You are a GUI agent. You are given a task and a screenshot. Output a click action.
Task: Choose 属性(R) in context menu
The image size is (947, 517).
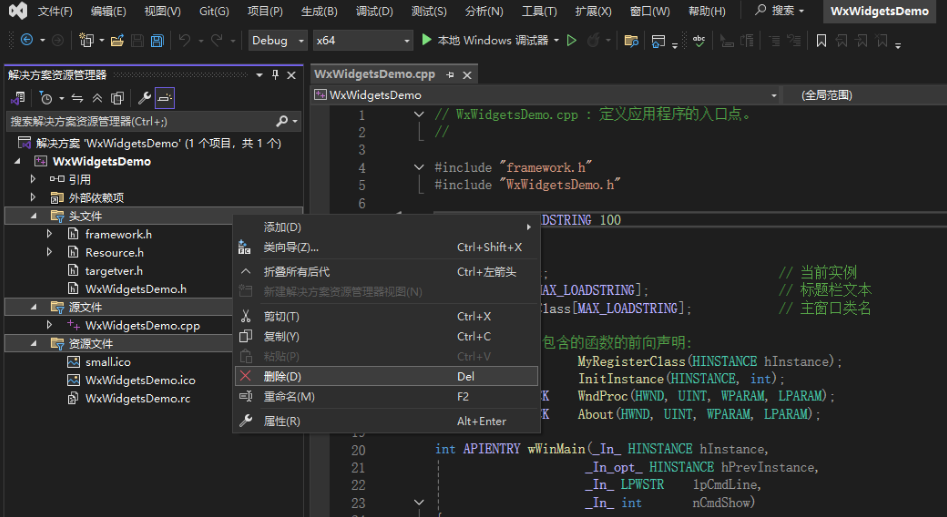(x=387, y=421)
